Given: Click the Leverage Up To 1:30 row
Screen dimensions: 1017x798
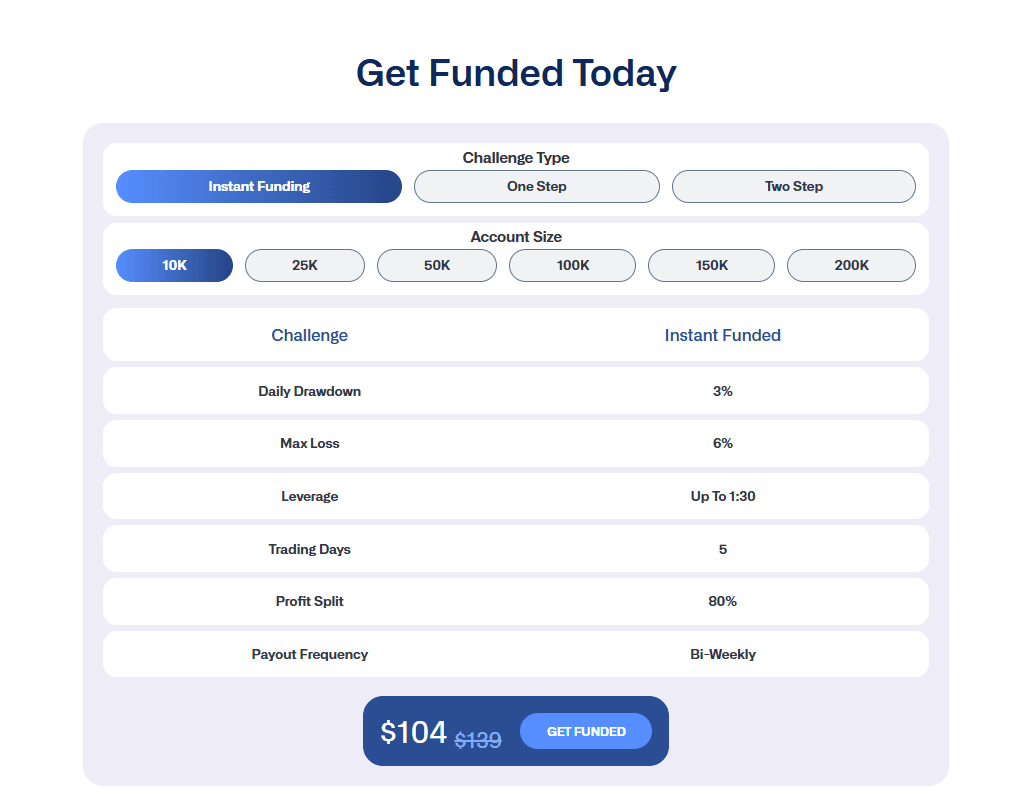Looking at the screenshot, I should [x=515, y=496].
